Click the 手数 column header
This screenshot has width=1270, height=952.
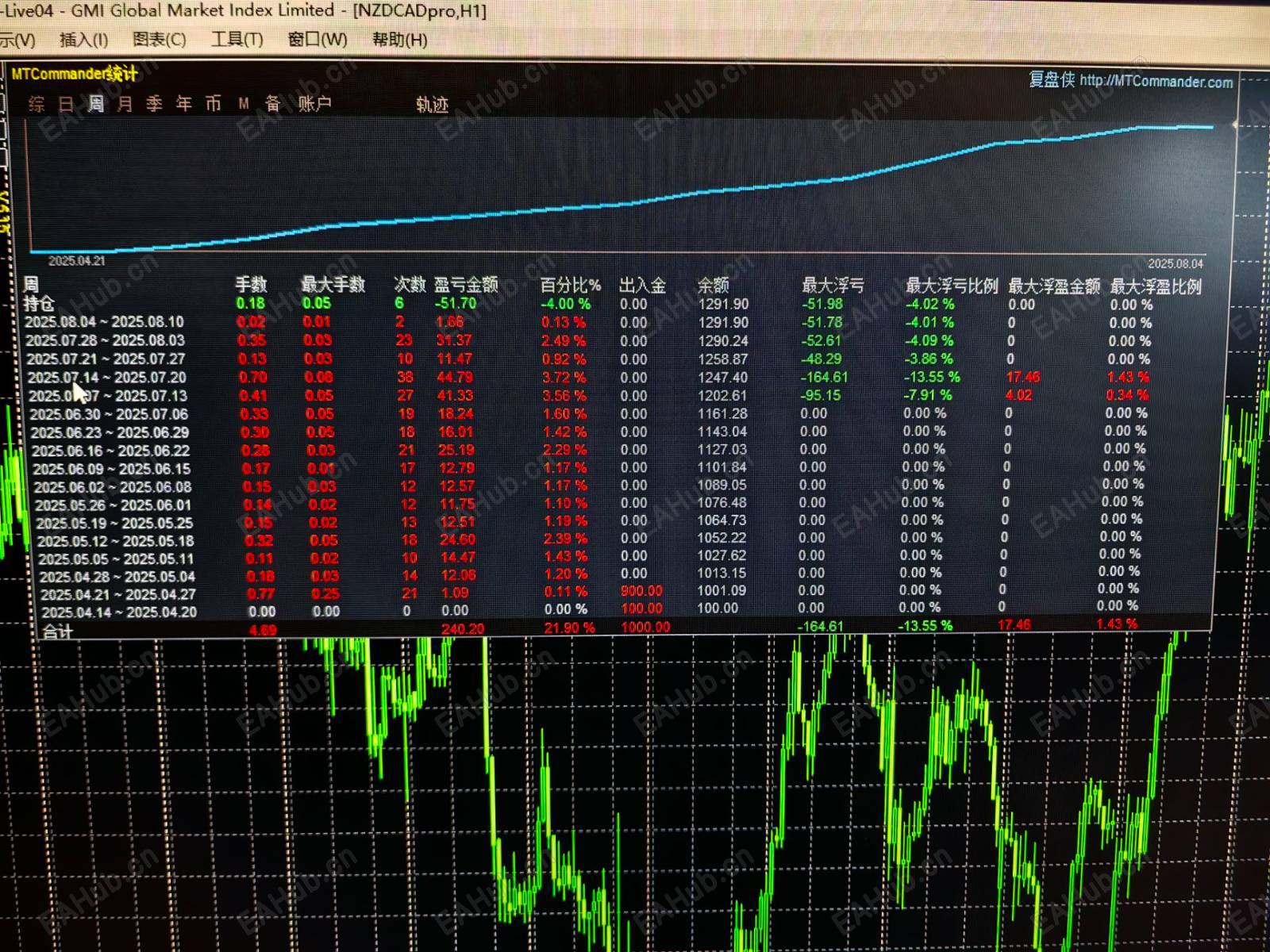(251, 285)
